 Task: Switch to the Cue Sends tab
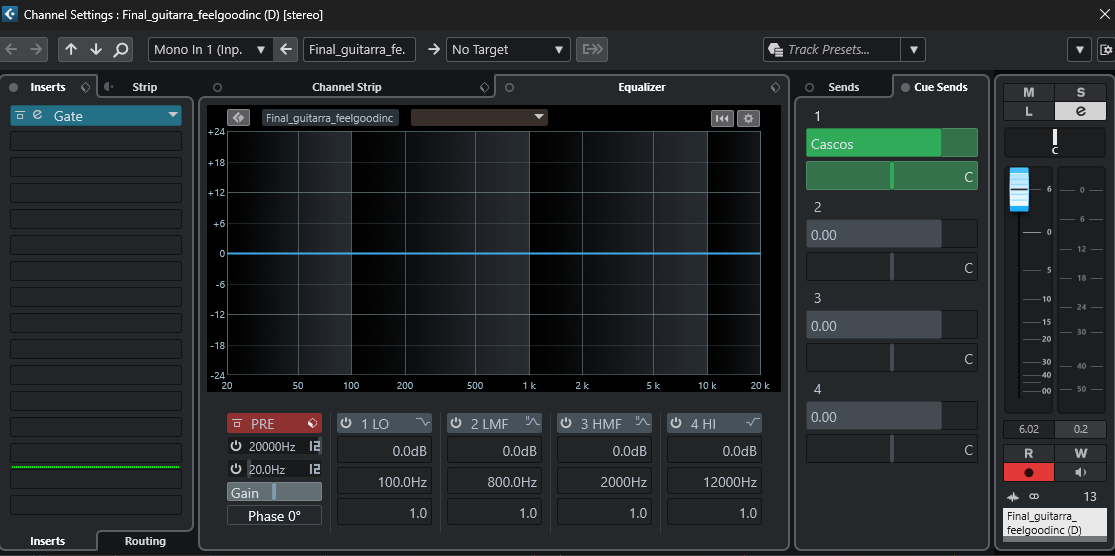click(940, 87)
